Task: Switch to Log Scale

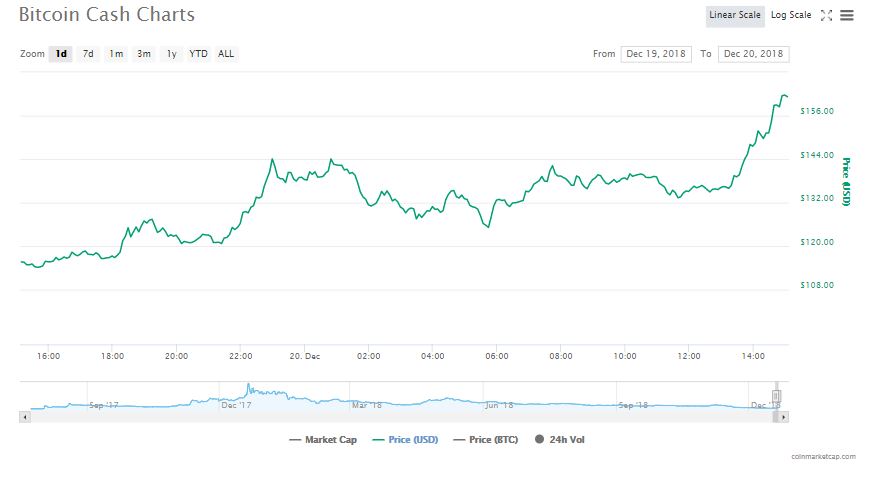Action: 791,15
